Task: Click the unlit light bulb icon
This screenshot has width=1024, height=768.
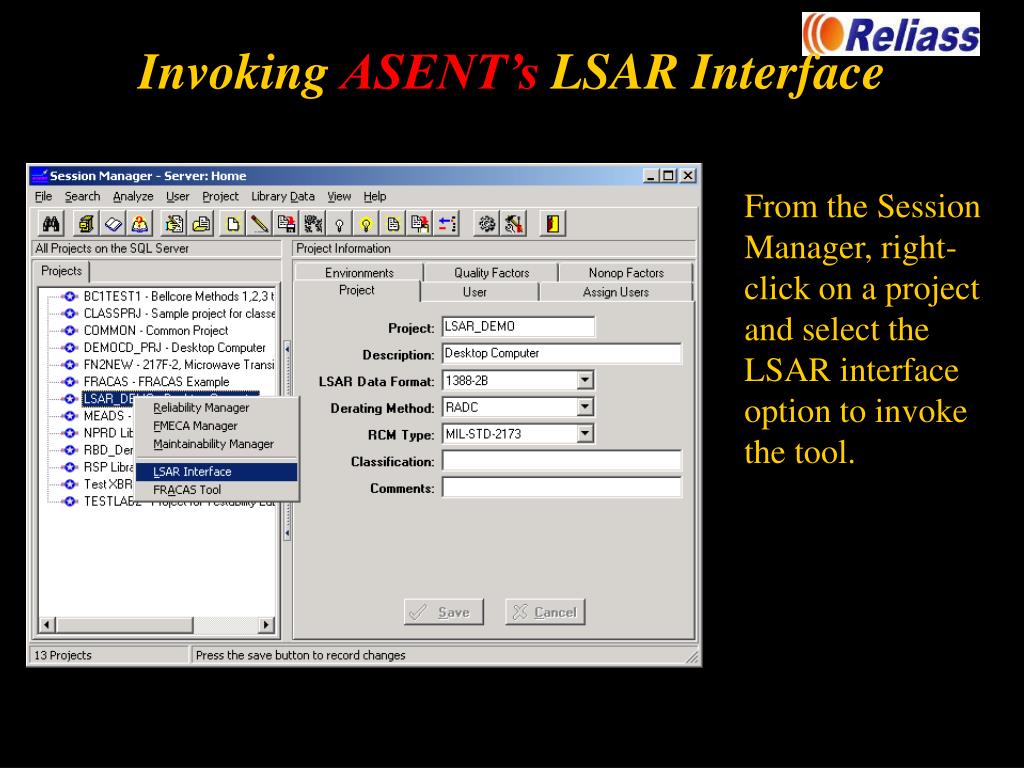Action: (340, 224)
